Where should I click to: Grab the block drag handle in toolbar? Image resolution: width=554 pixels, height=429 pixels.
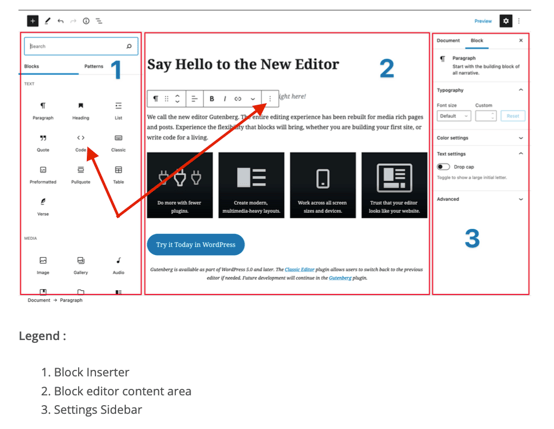point(166,99)
